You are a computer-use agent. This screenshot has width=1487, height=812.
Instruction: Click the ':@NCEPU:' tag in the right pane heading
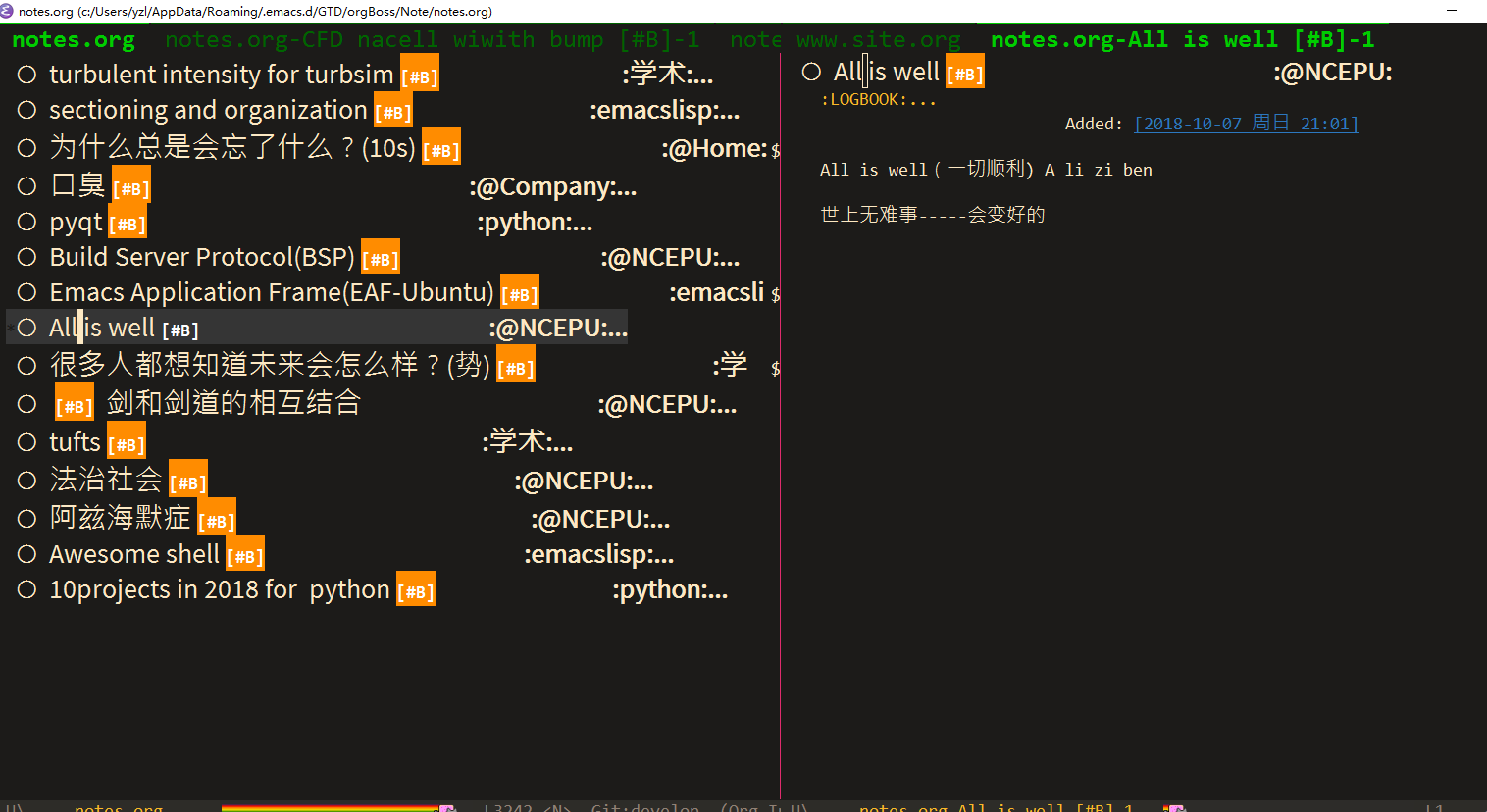1333,72
